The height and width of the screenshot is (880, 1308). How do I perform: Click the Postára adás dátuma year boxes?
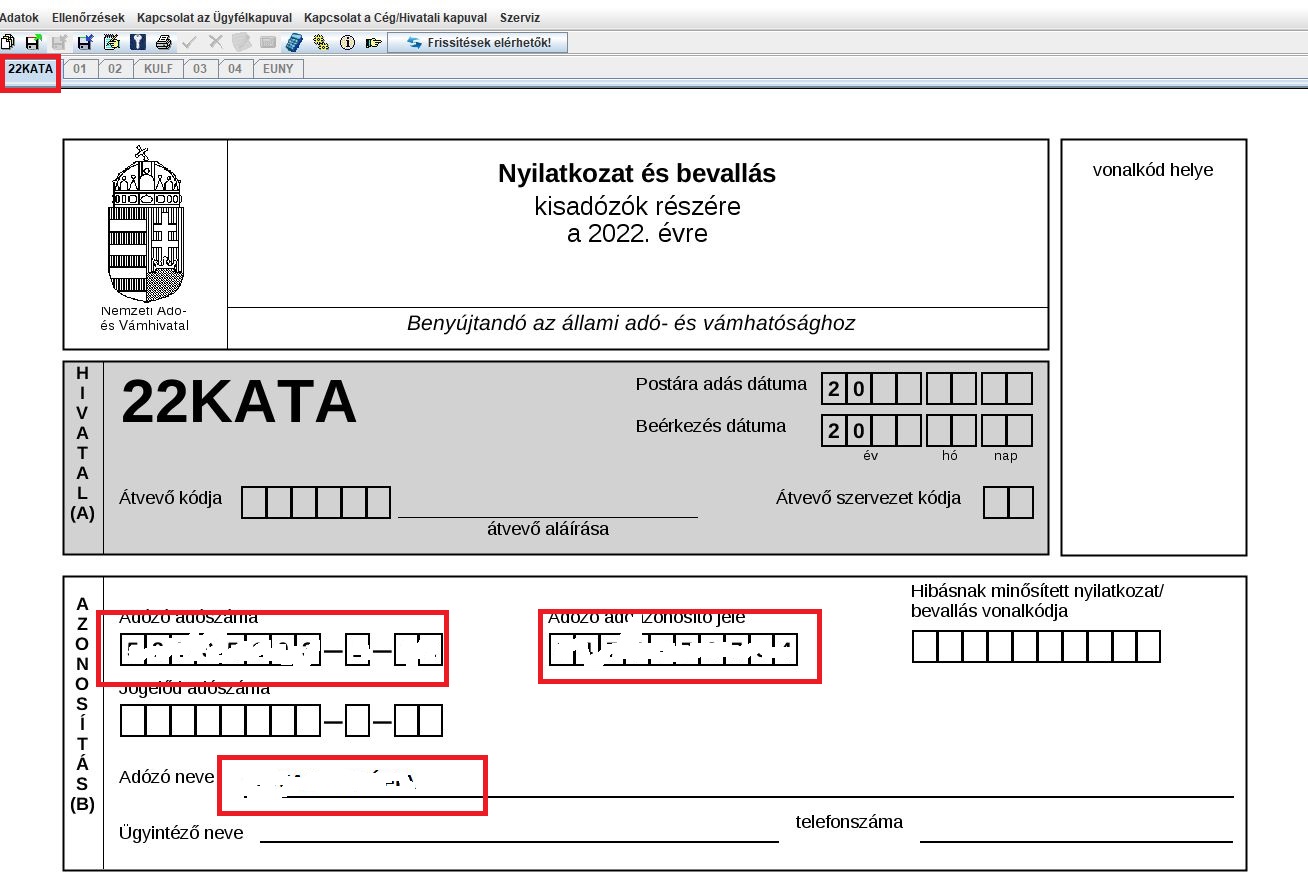871,388
